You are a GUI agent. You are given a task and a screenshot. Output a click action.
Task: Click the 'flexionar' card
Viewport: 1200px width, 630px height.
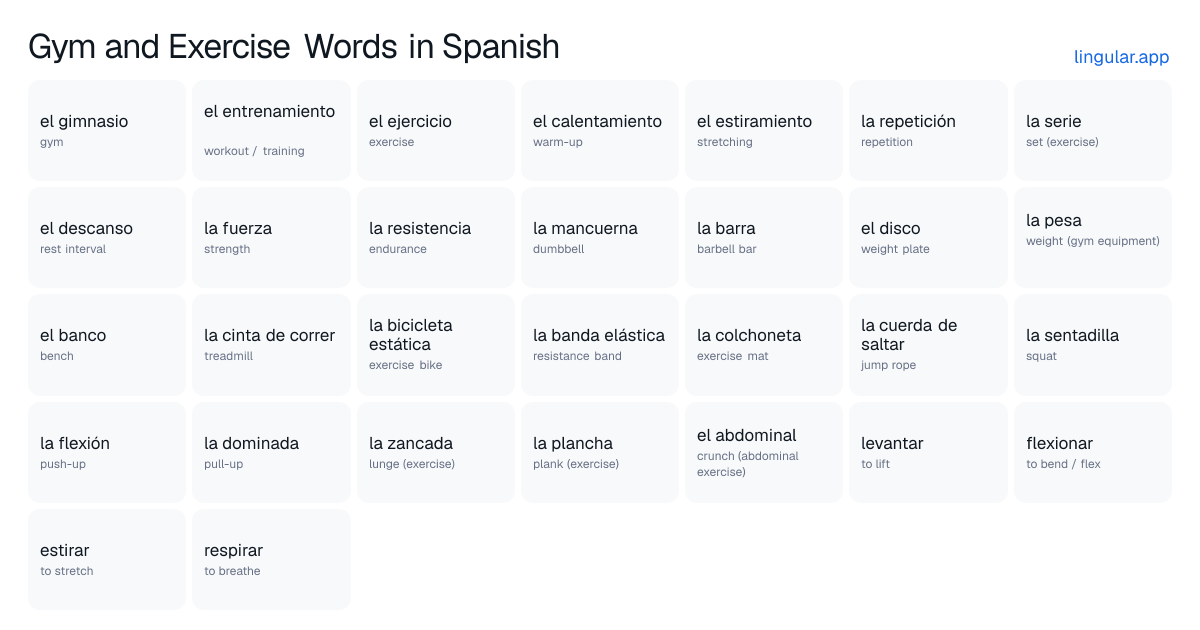click(x=1093, y=452)
